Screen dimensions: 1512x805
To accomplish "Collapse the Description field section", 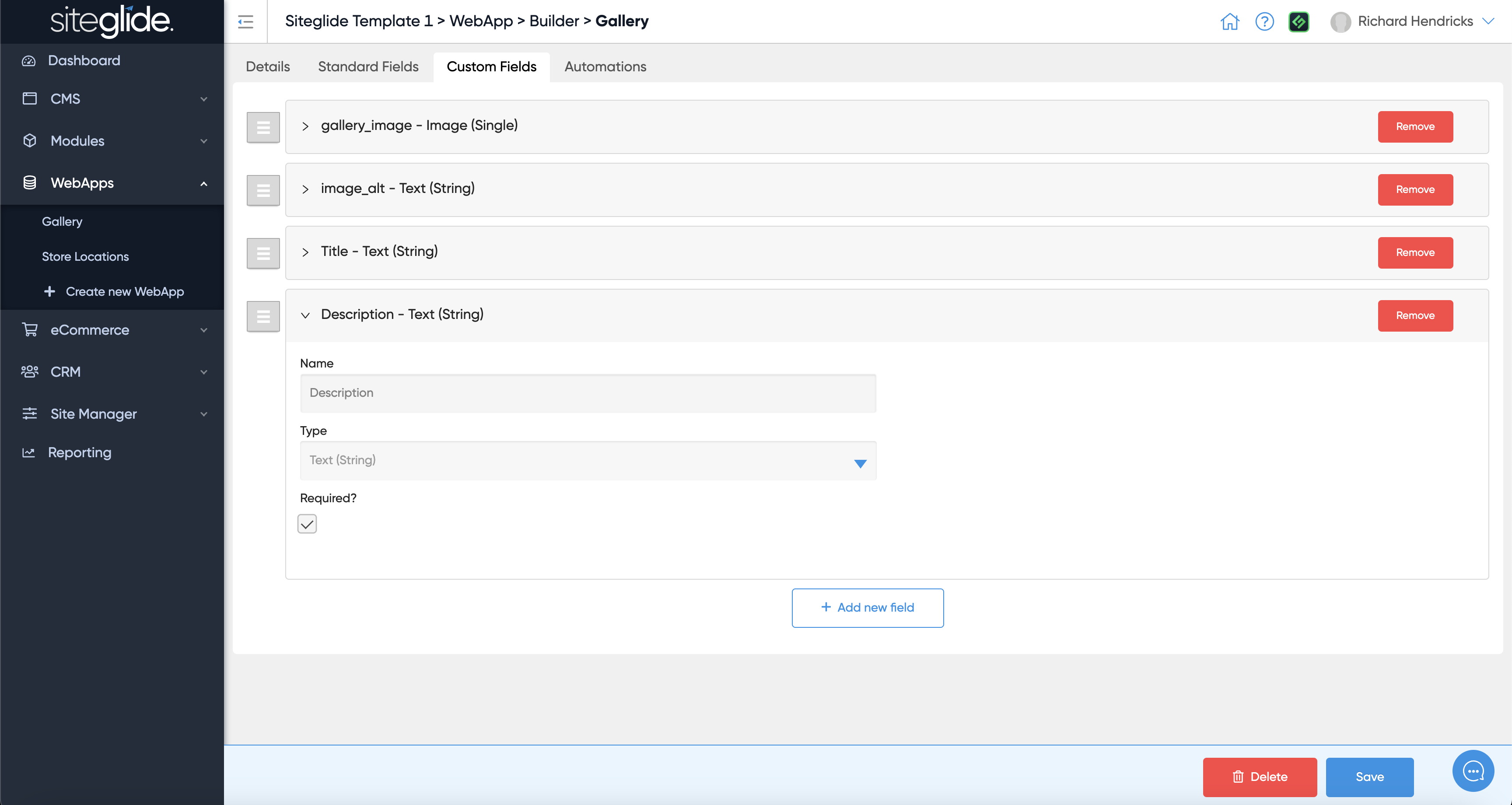I will click(305, 315).
